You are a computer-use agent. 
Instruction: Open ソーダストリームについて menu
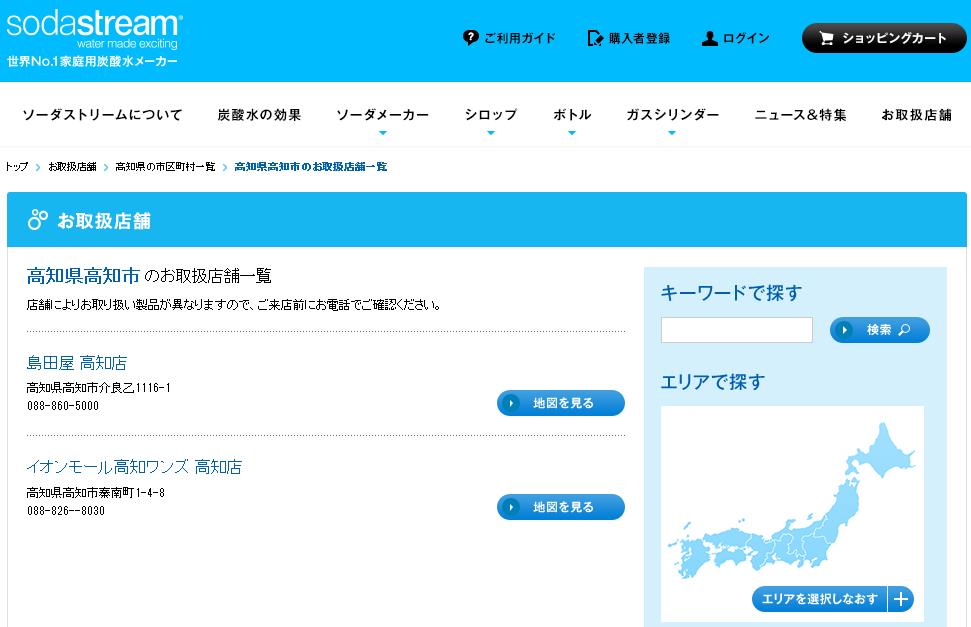[x=102, y=115]
